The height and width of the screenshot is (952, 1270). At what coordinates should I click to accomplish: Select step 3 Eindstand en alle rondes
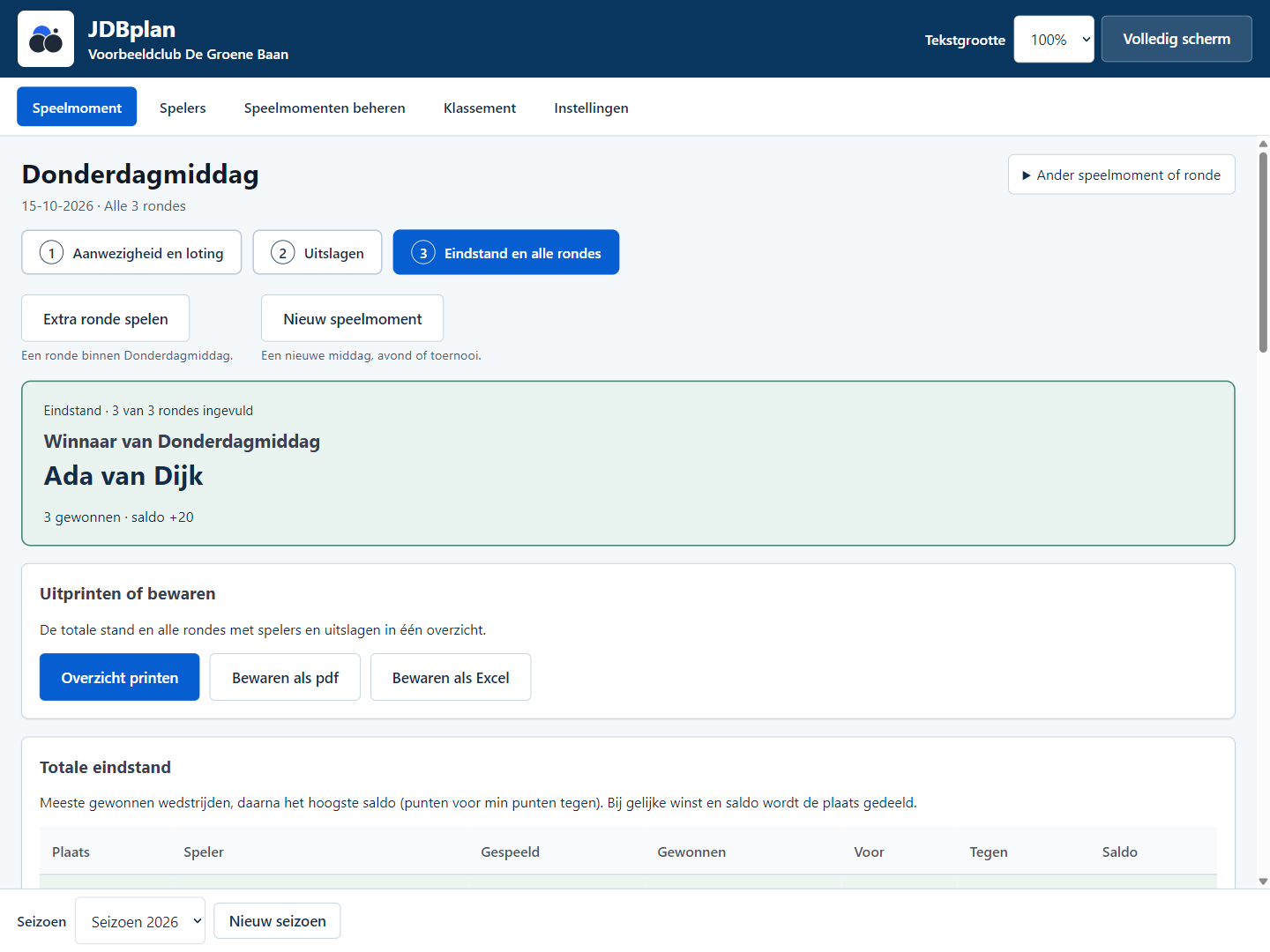pos(506,253)
